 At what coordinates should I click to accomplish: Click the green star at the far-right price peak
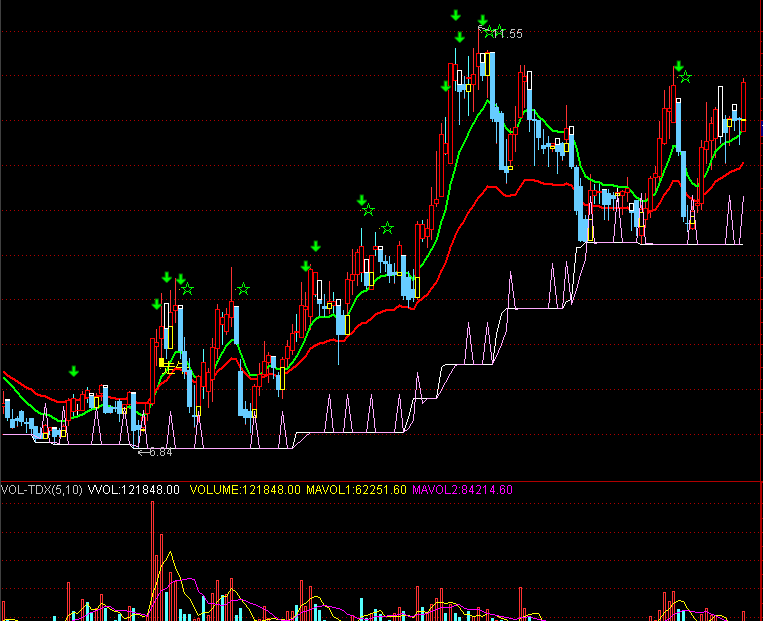click(x=685, y=77)
